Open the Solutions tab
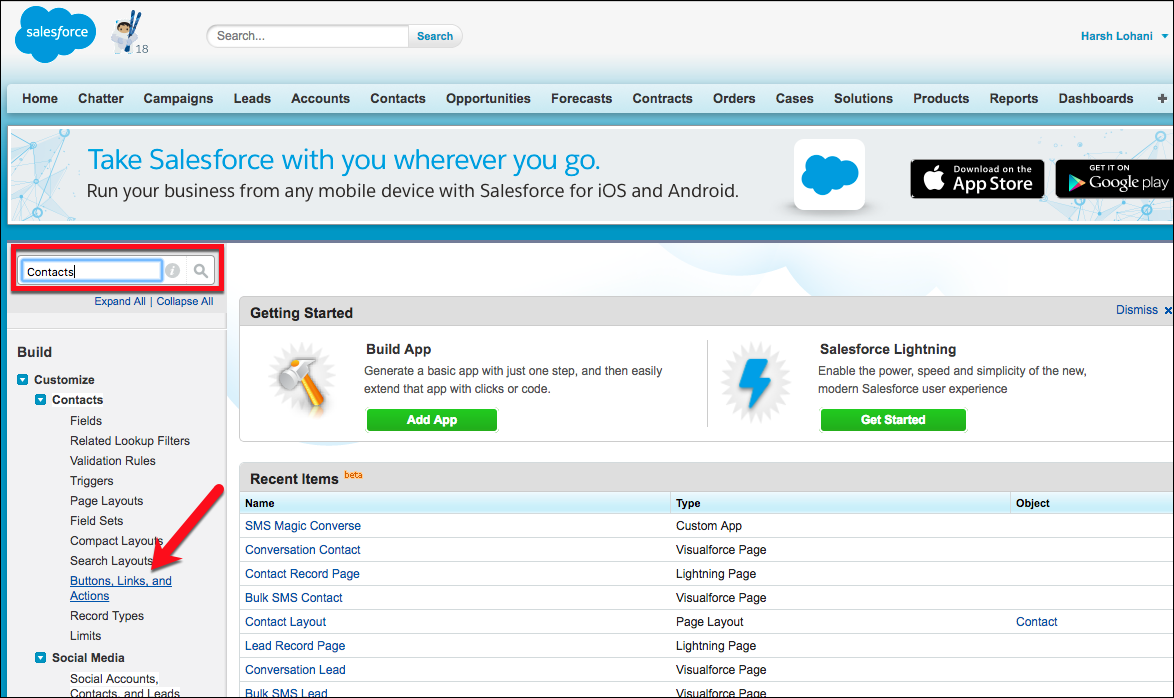This screenshot has width=1174, height=698. pos(863,98)
